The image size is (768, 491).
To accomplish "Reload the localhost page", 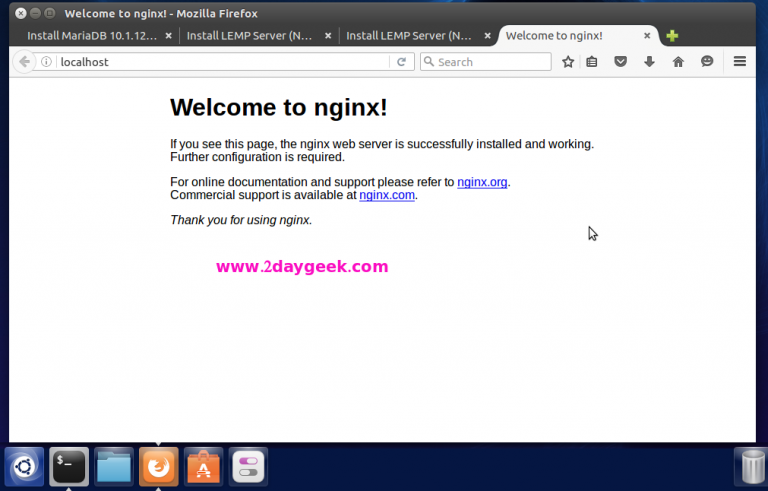I will click(x=401, y=62).
